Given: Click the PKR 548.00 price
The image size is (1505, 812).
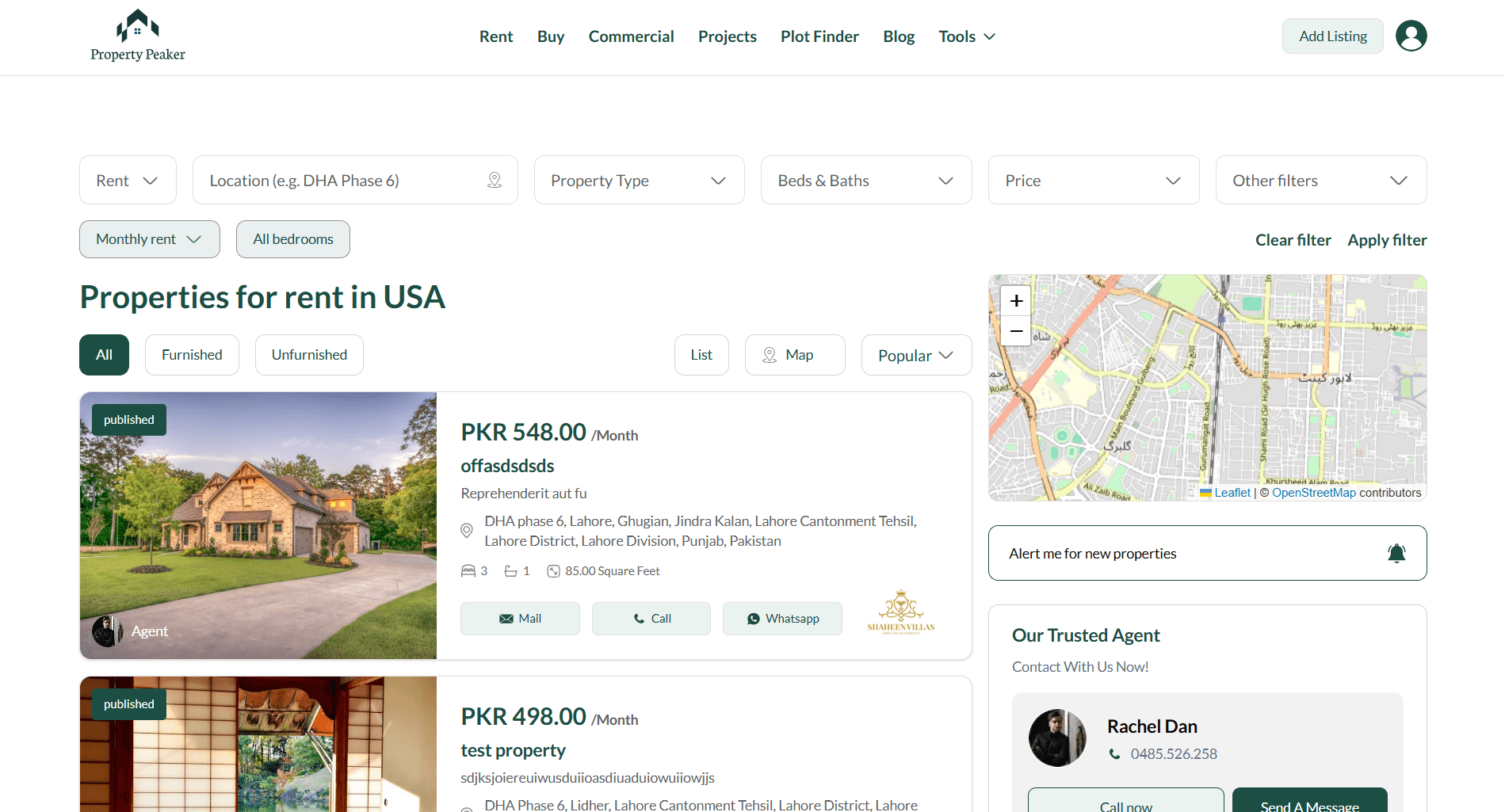Looking at the screenshot, I should (523, 433).
